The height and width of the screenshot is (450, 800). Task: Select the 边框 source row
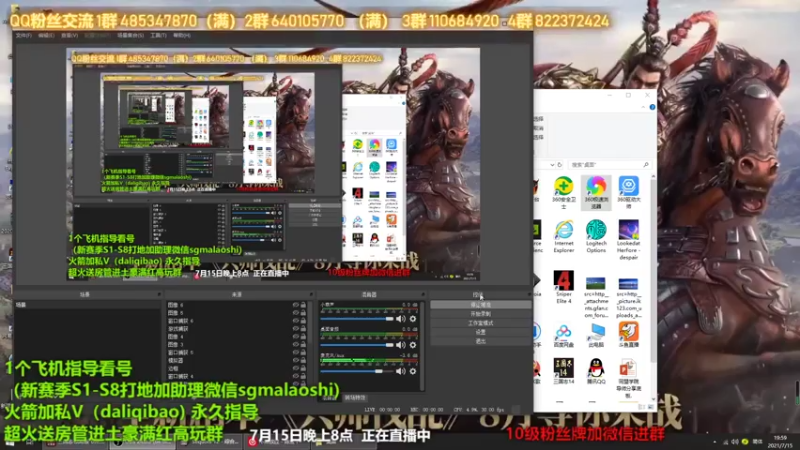tap(232, 368)
